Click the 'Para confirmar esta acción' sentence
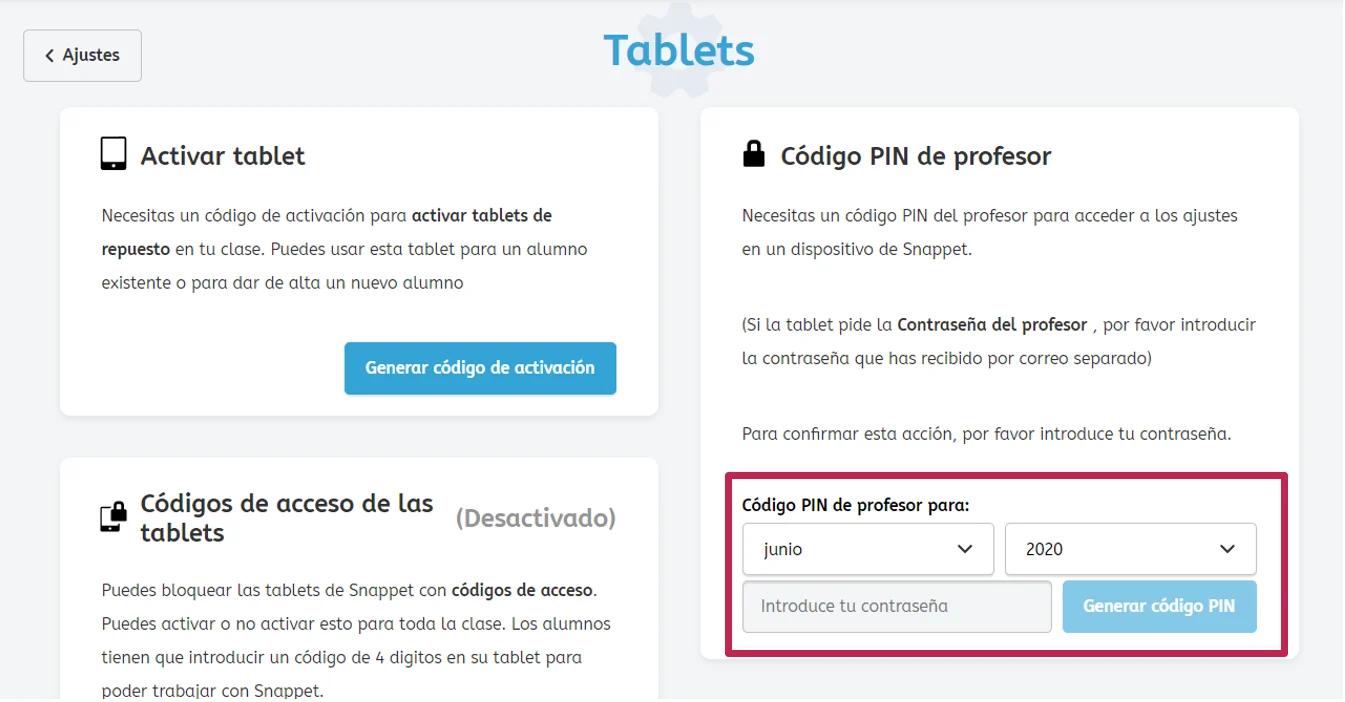This screenshot has height=702, width=1345. (986, 434)
